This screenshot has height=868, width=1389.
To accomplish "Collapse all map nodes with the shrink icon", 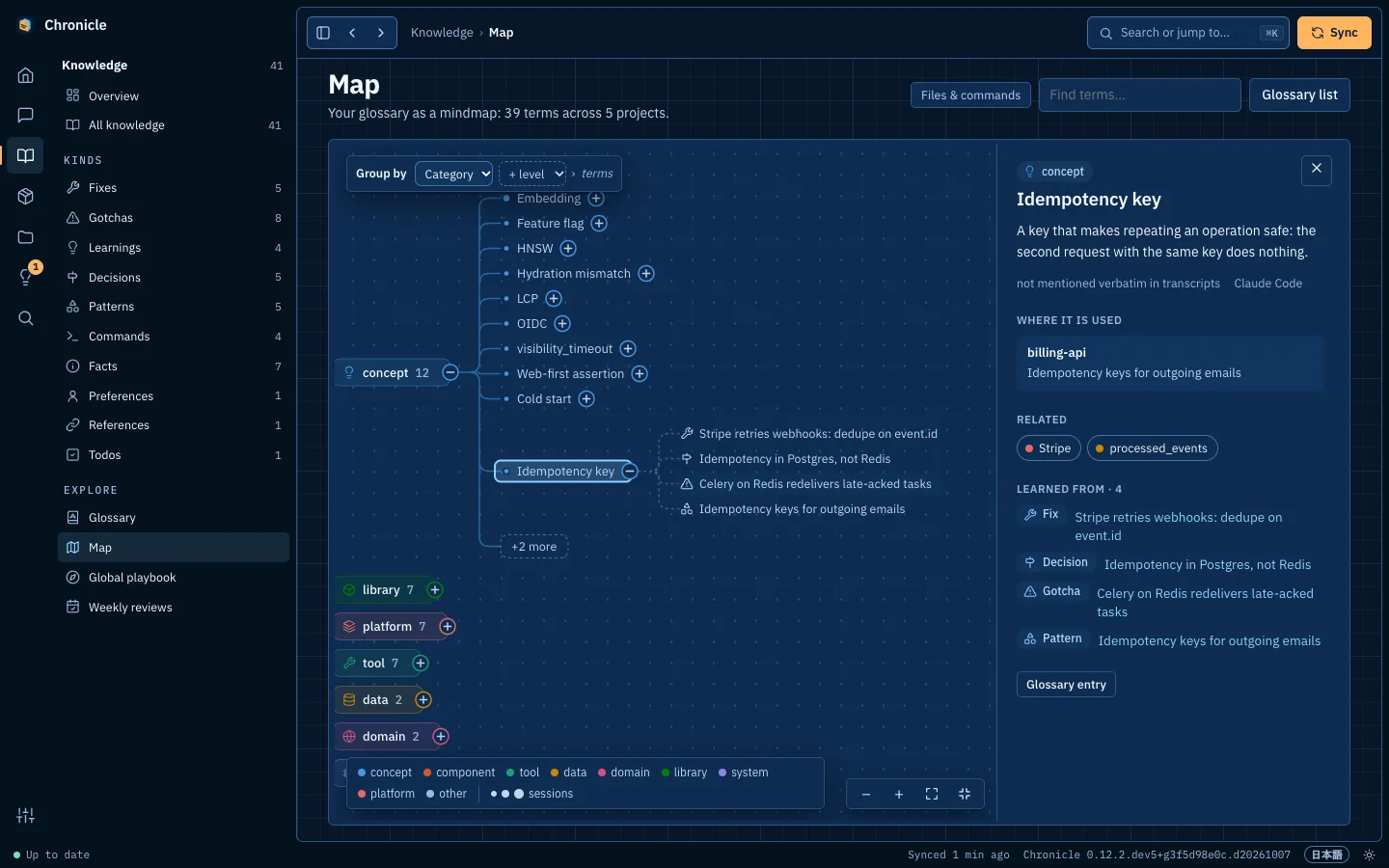I will 965,795.
